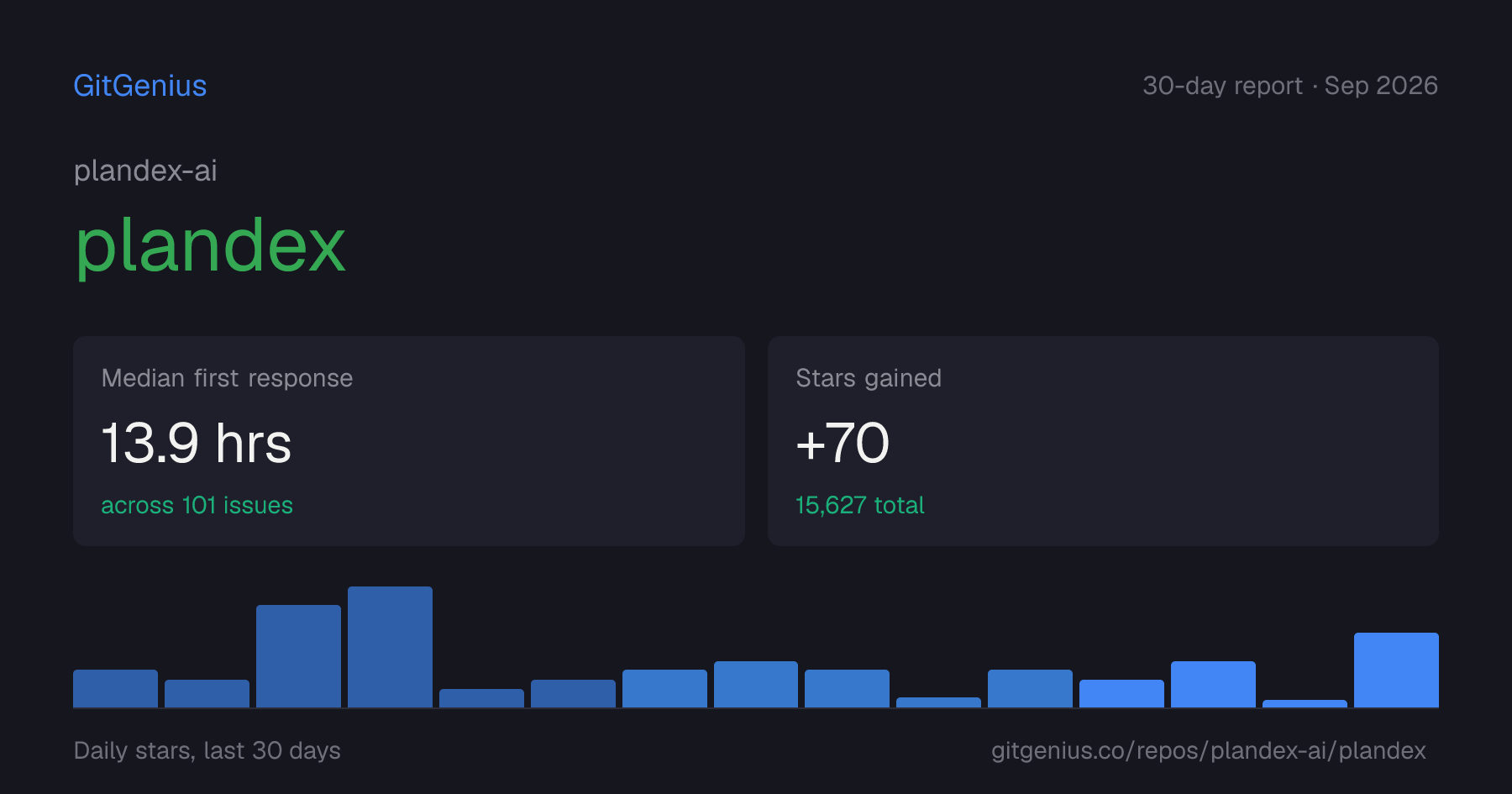Select the shortest bar near chart's right end
The width and height of the screenshot is (1512, 794).
click(x=1305, y=703)
